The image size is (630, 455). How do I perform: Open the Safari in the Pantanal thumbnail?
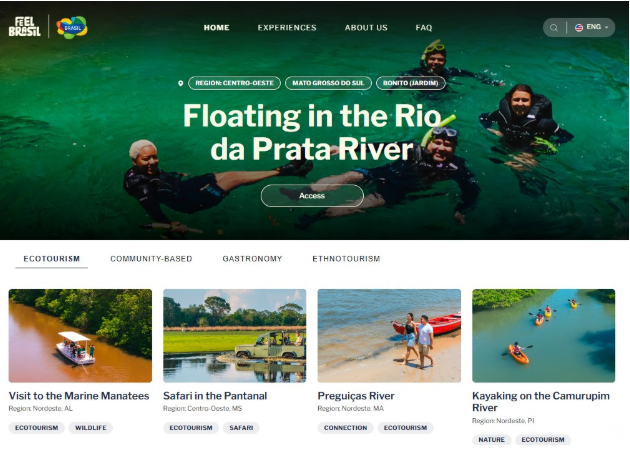click(235, 336)
